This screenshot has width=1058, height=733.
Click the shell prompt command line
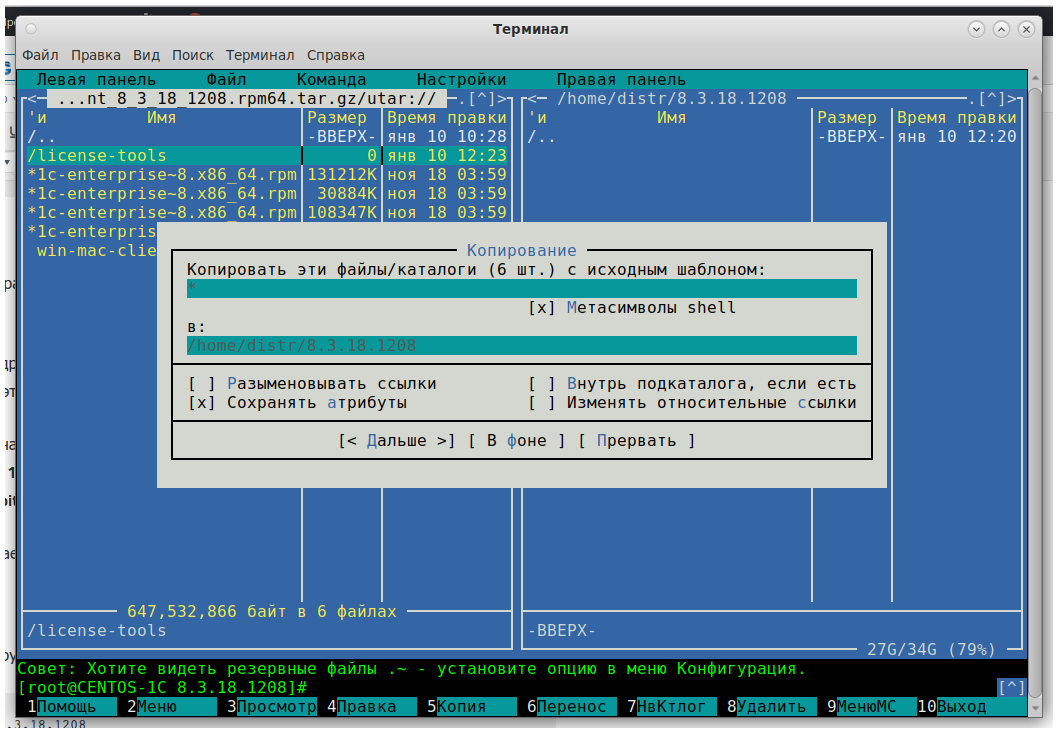click(x=506, y=688)
